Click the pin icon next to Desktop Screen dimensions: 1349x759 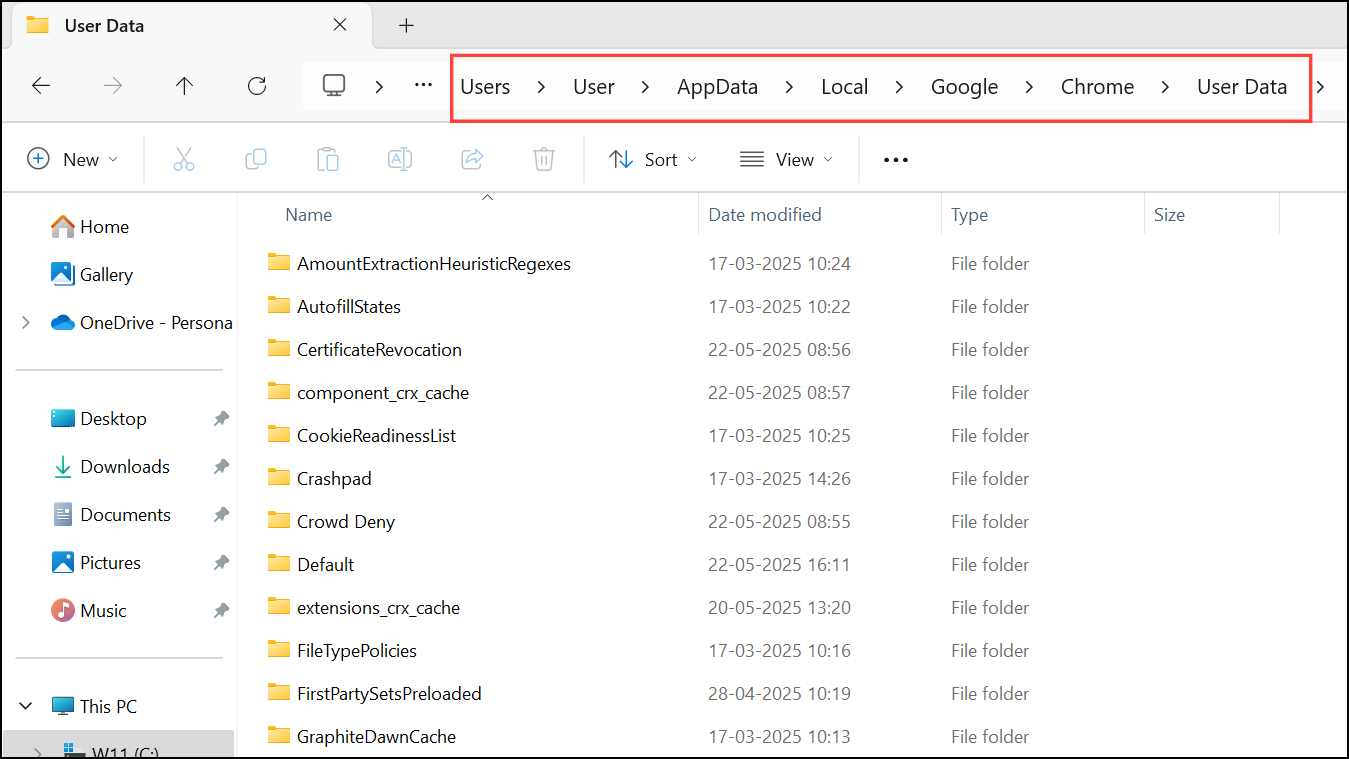221,419
